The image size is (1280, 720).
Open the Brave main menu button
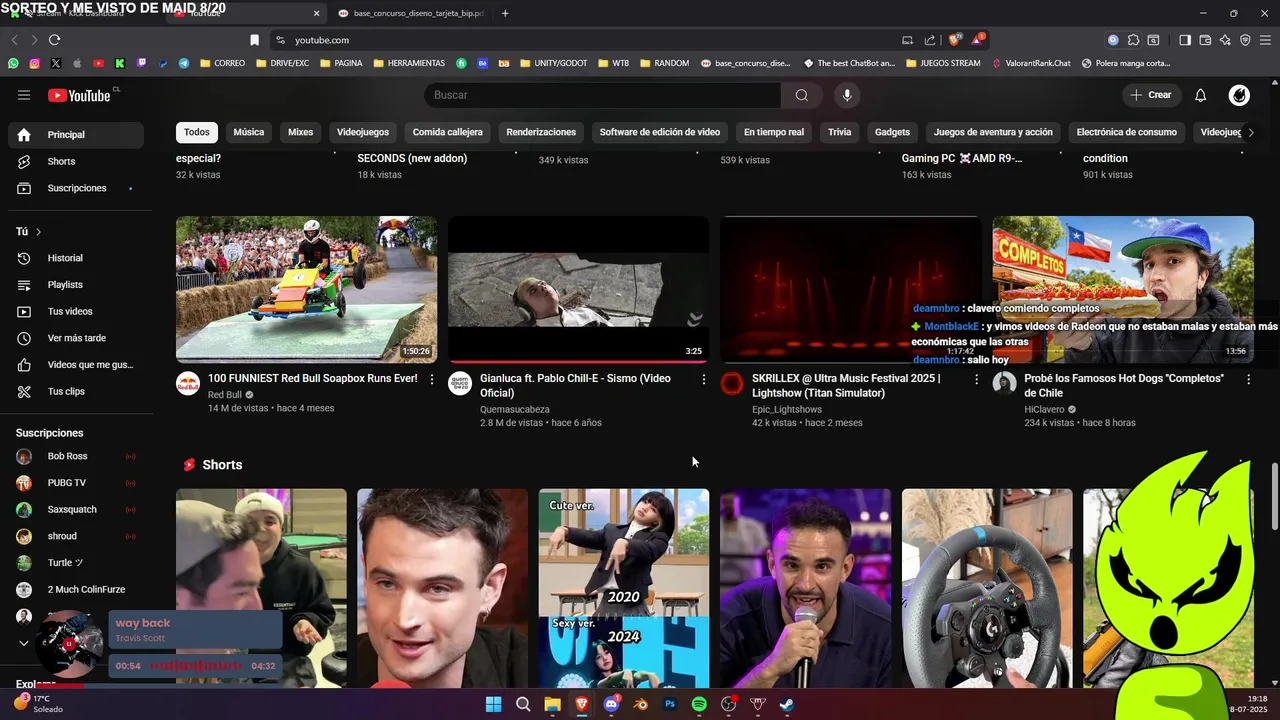[x=1265, y=40]
